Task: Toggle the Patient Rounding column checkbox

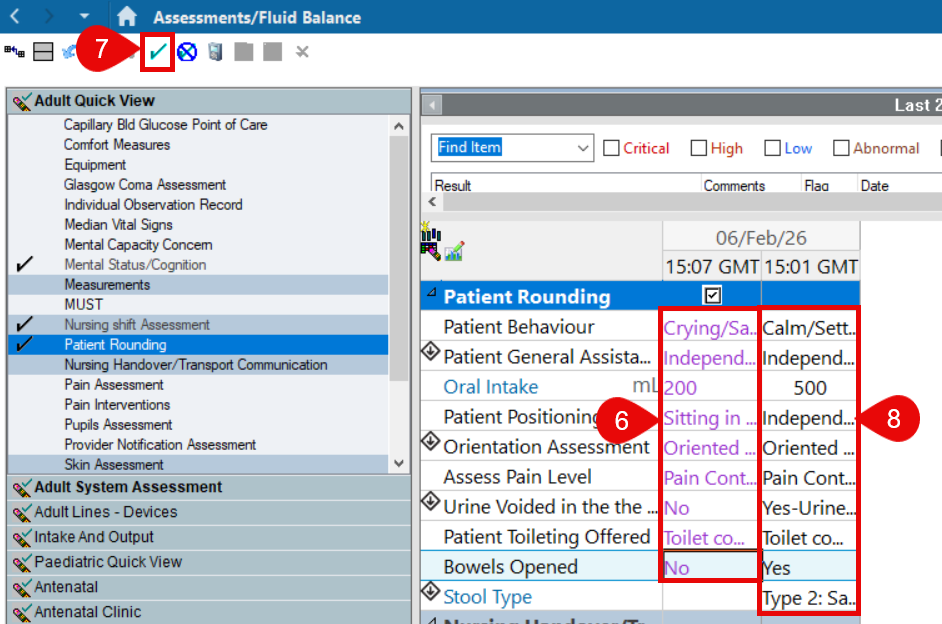Action: click(712, 296)
